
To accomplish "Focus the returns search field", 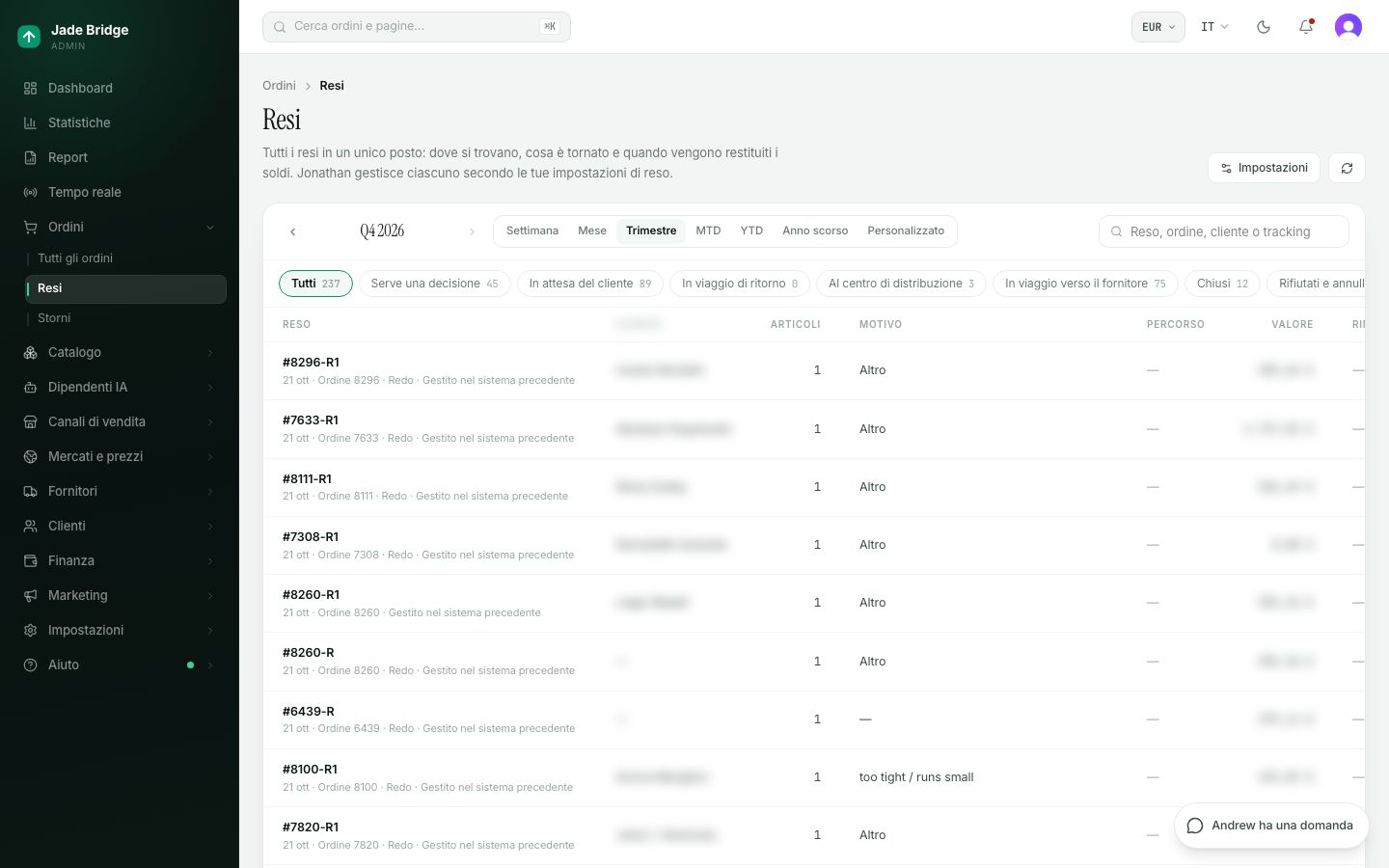I will (1224, 231).
